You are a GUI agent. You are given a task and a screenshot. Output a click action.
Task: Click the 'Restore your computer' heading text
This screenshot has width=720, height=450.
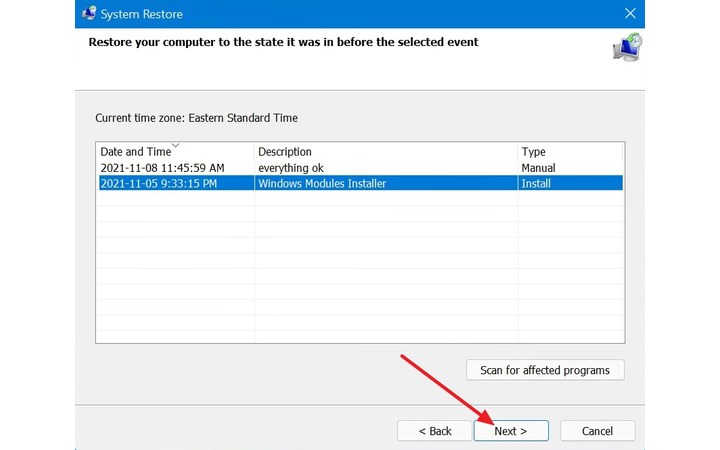pyautogui.click(x=283, y=42)
